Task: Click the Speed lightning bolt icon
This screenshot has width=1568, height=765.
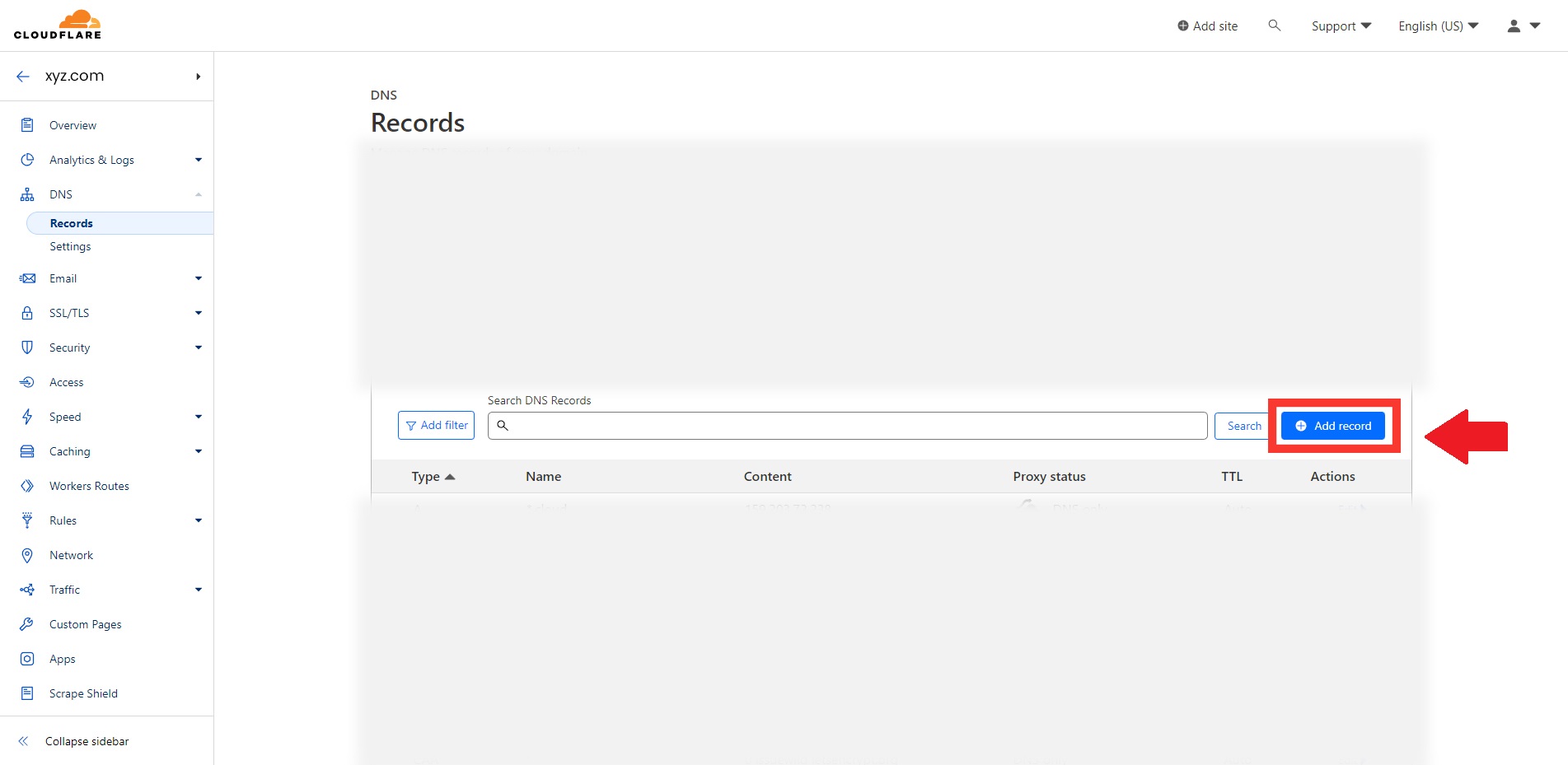Action: tap(27, 417)
